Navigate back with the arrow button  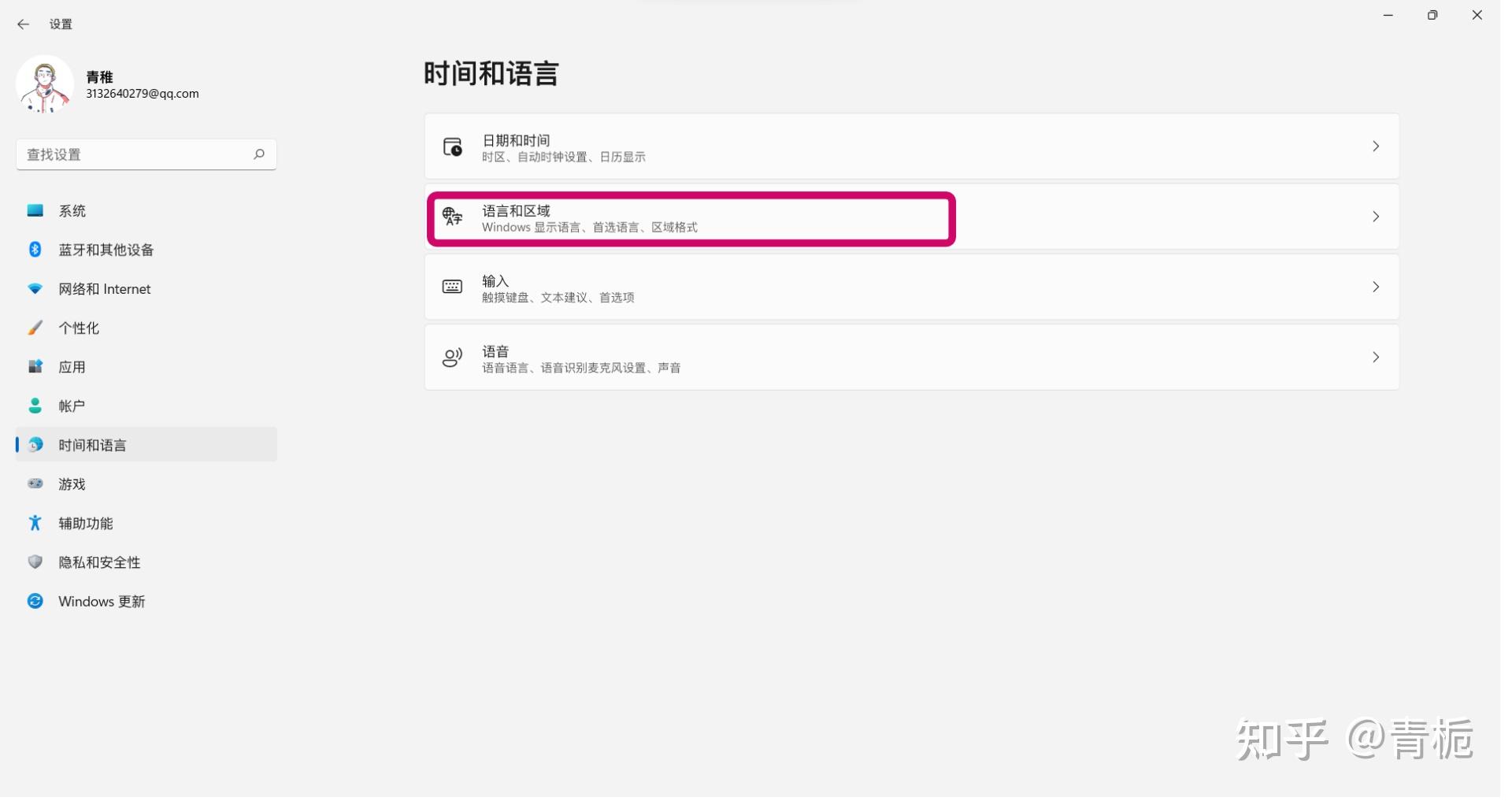click(x=23, y=24)
